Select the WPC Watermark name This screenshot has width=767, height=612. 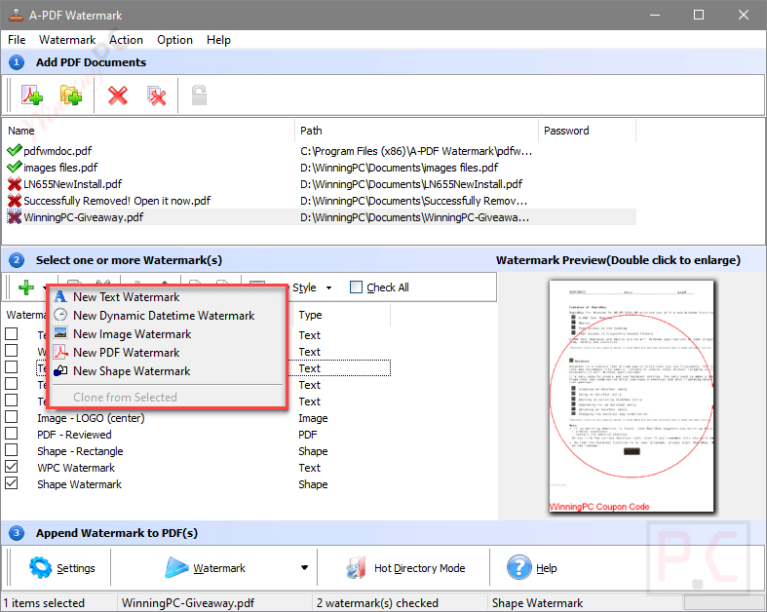click(76, 468)
